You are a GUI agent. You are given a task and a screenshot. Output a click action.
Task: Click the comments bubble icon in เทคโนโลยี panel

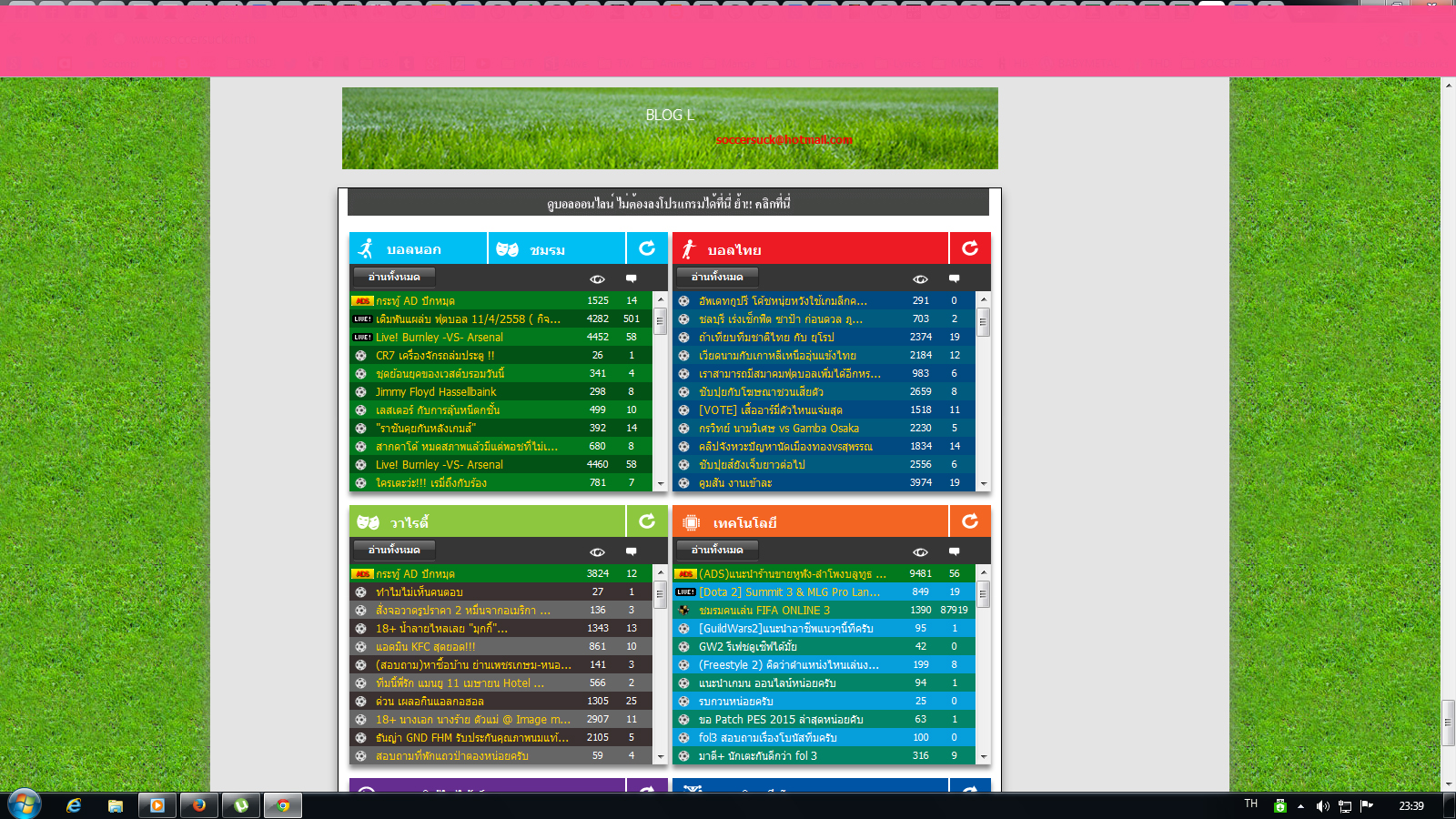point(955,551)
